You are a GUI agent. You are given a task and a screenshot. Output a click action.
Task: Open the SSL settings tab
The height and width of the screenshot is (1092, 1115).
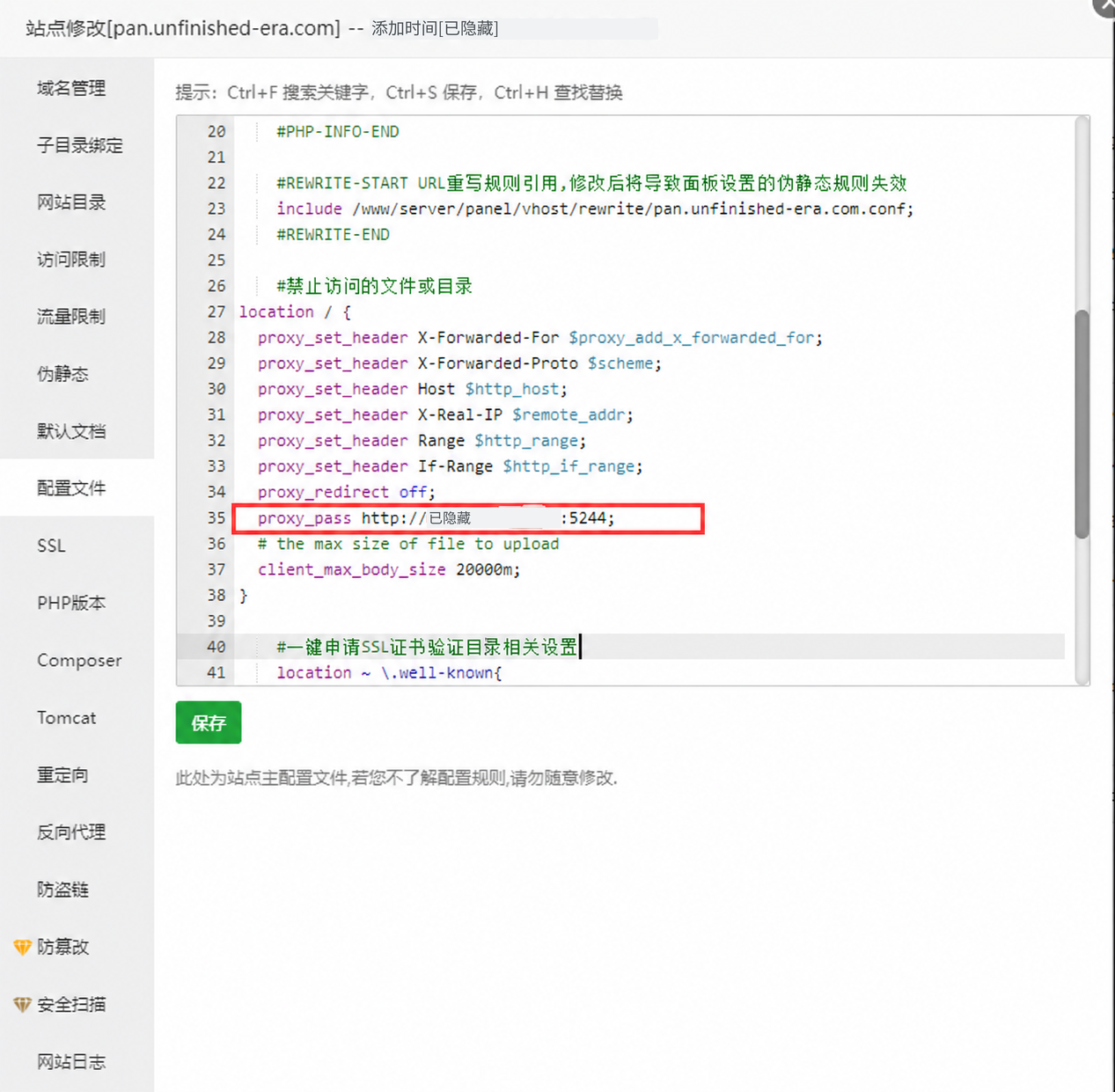(77, 546)
